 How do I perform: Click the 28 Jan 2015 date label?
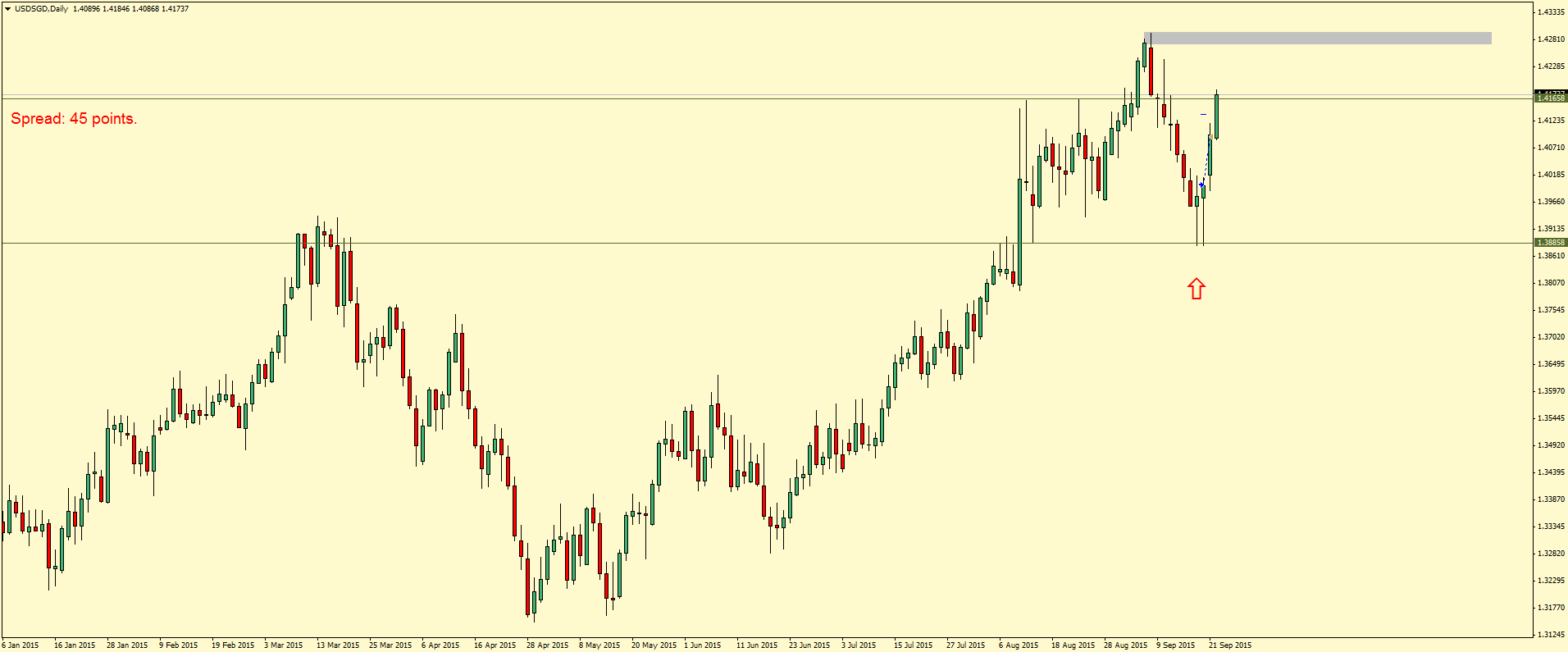[x=127, y=645]
